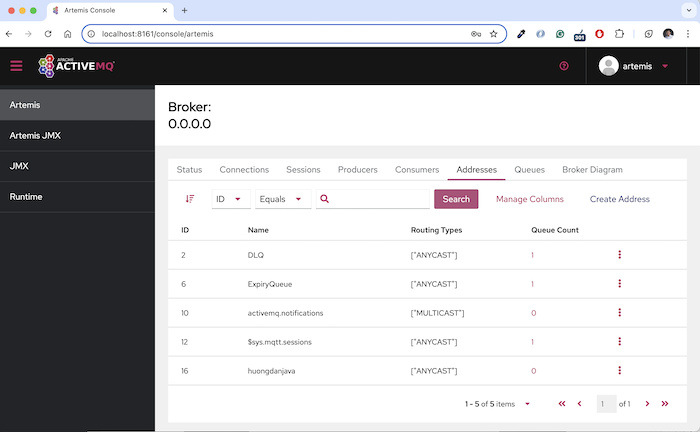This screenshot has height=432, width=700.
Task: Open queue count link for $sys.mqtt.sessions
Action: pos(532,342)
